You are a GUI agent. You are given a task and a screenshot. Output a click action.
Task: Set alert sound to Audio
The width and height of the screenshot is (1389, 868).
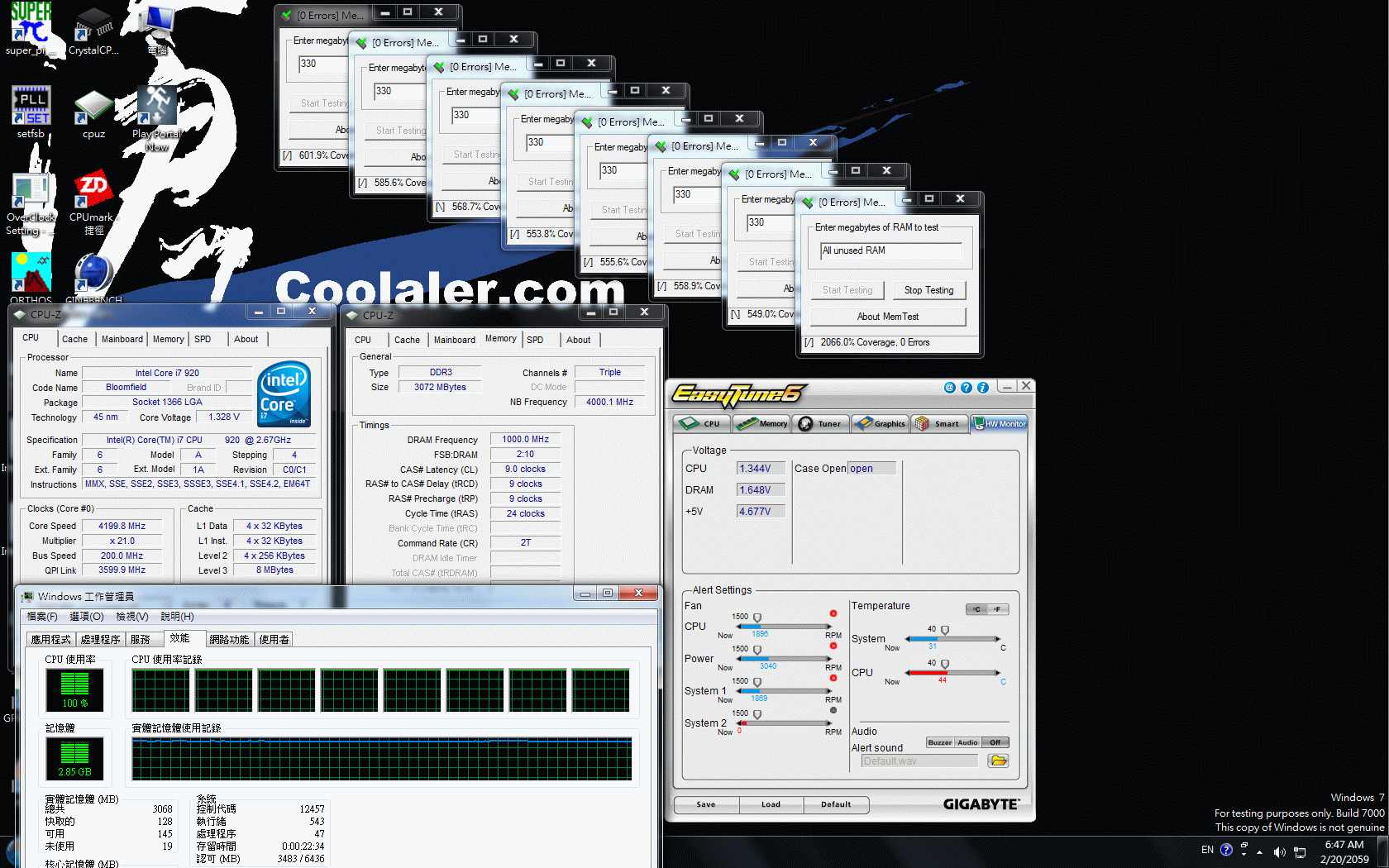[967, 742]
